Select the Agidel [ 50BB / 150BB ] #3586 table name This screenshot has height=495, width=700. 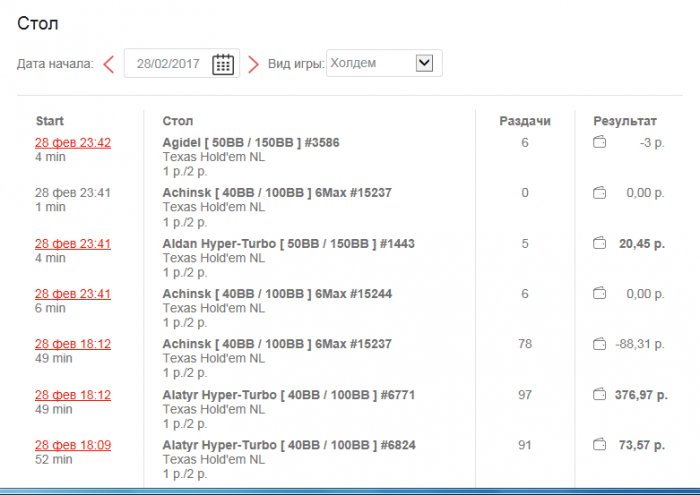251,143
